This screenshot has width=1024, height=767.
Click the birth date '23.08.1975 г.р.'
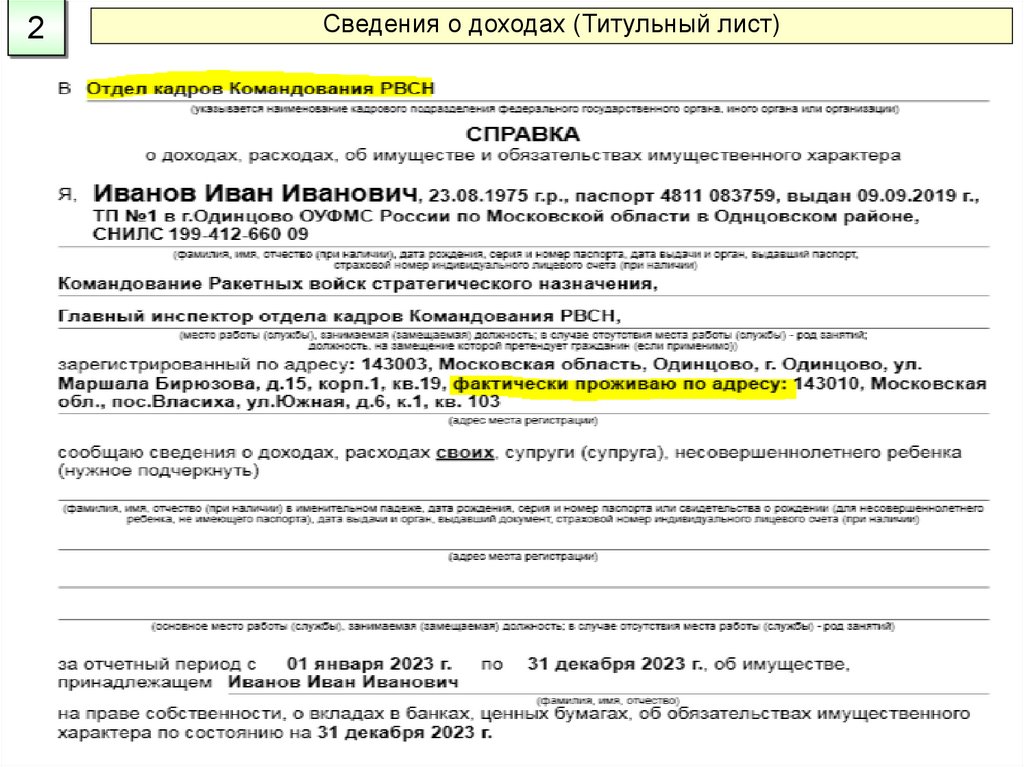point(498,196)
